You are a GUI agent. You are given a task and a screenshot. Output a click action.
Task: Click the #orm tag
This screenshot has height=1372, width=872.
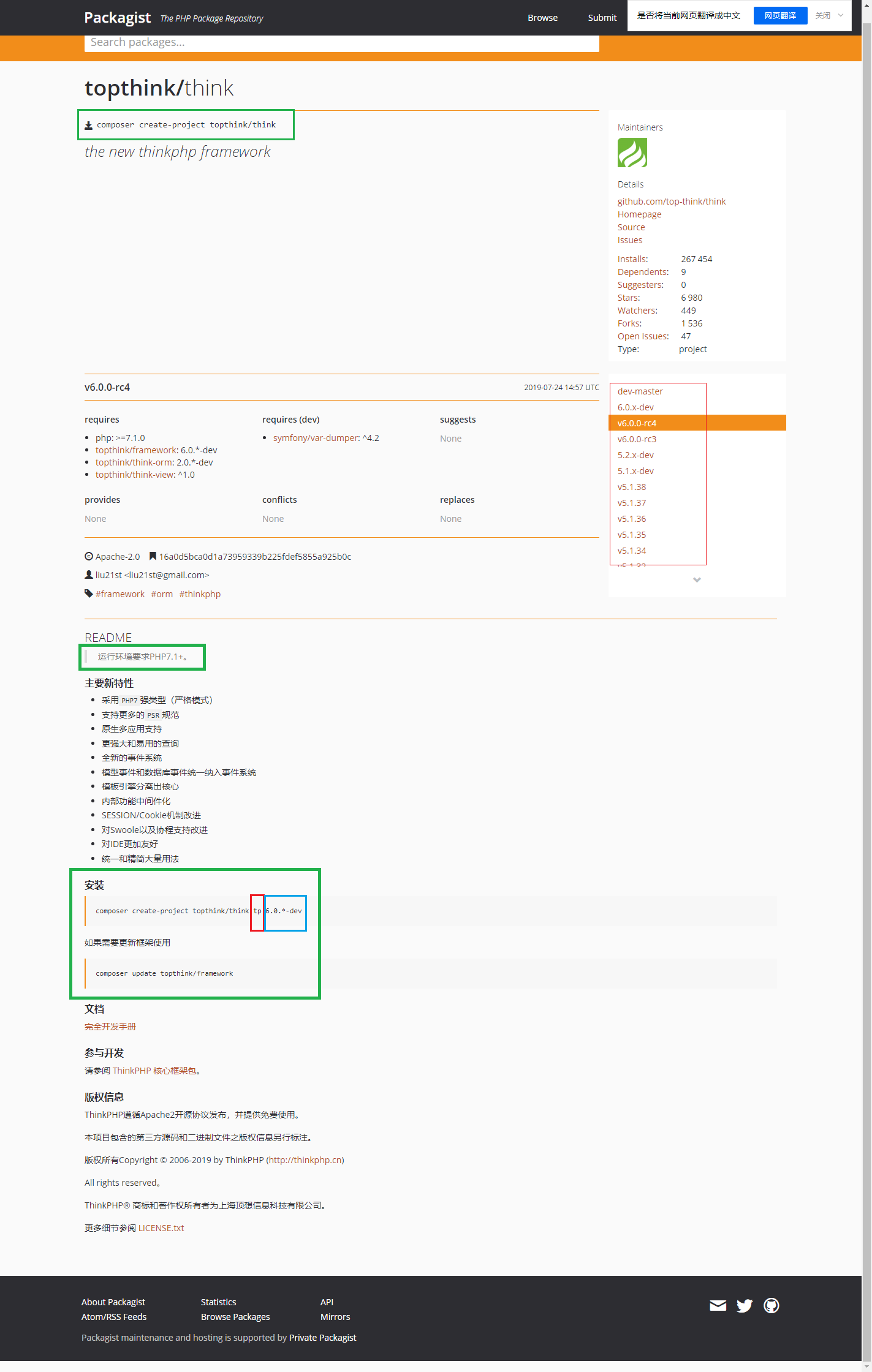(x=162, y=594)
